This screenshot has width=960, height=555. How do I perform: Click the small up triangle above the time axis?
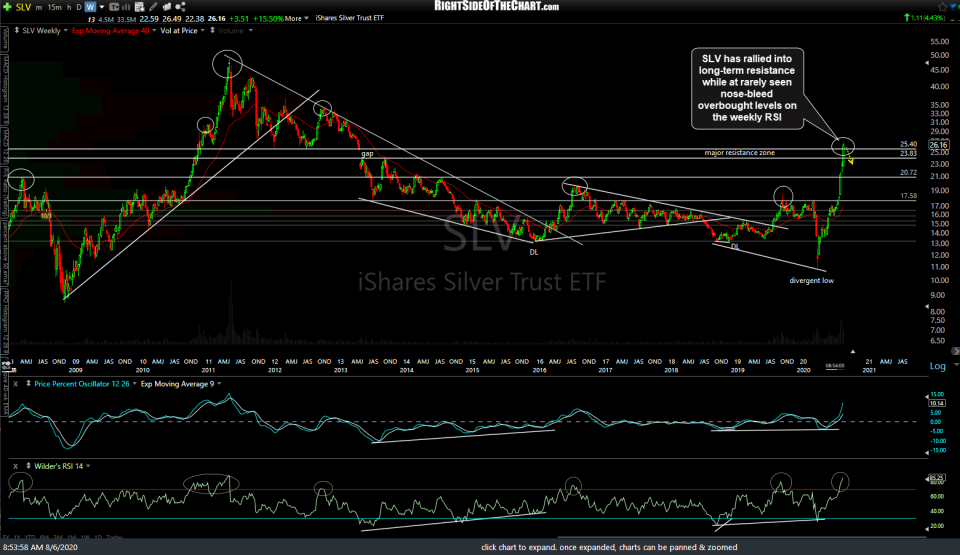[x=852, y=352]
